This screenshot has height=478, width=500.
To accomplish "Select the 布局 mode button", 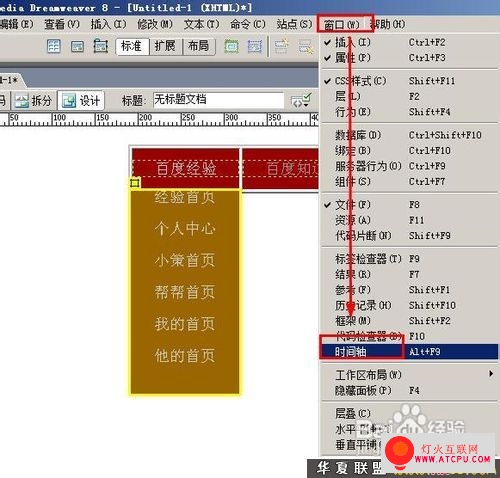I will [199, 46].
